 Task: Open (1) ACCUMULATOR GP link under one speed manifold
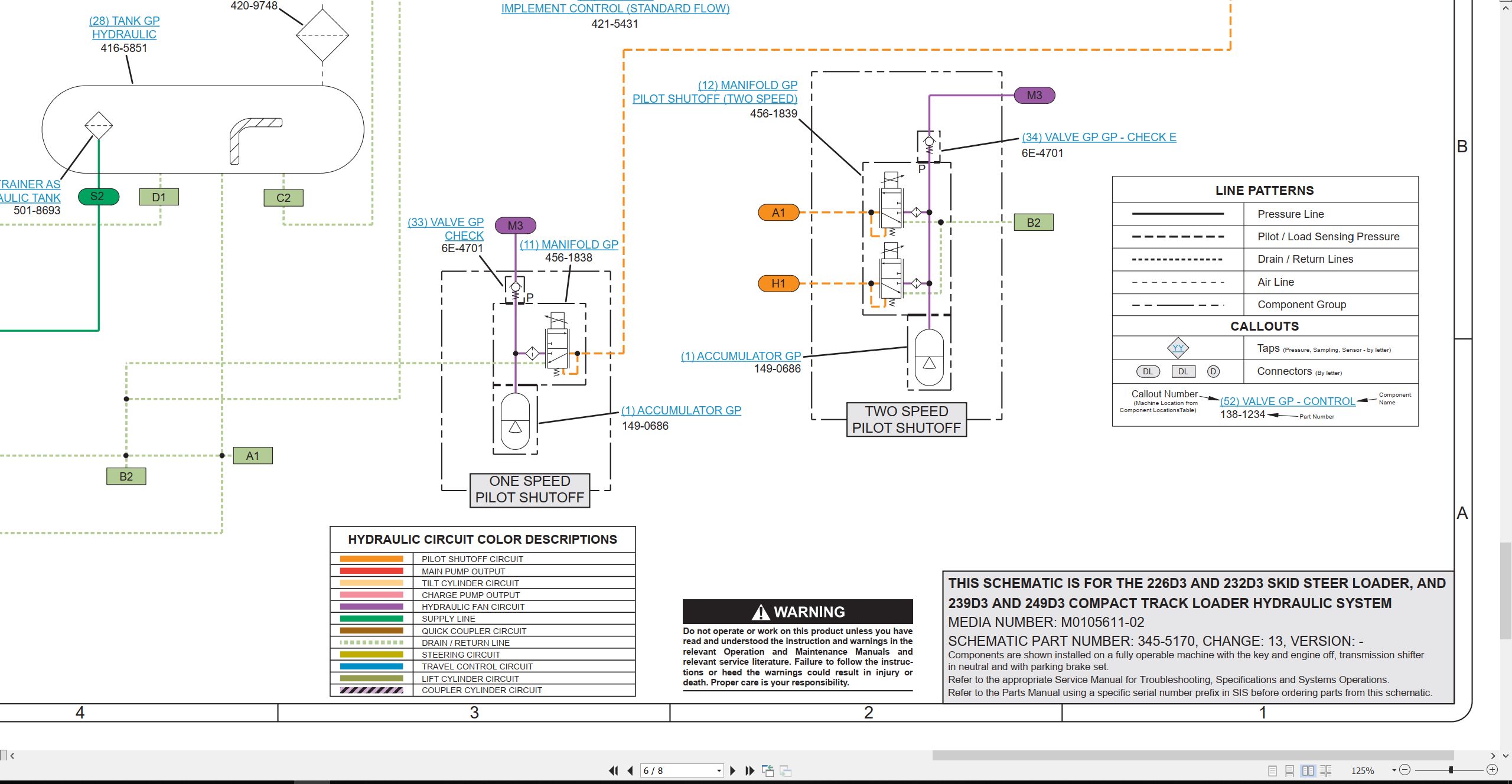(681, 410)
